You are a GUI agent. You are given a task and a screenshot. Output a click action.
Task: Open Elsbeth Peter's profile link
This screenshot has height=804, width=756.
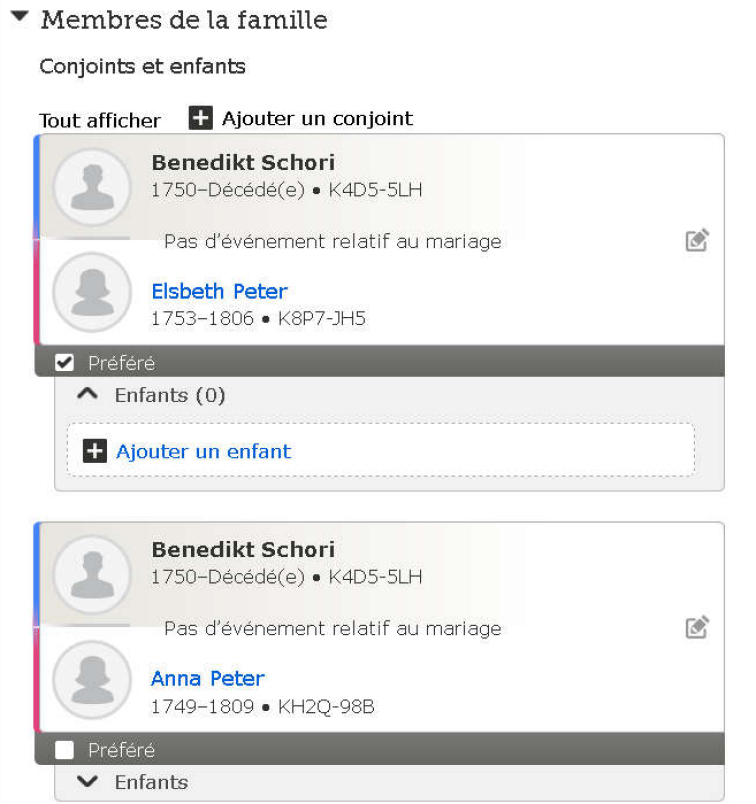(x=219, y=291)
